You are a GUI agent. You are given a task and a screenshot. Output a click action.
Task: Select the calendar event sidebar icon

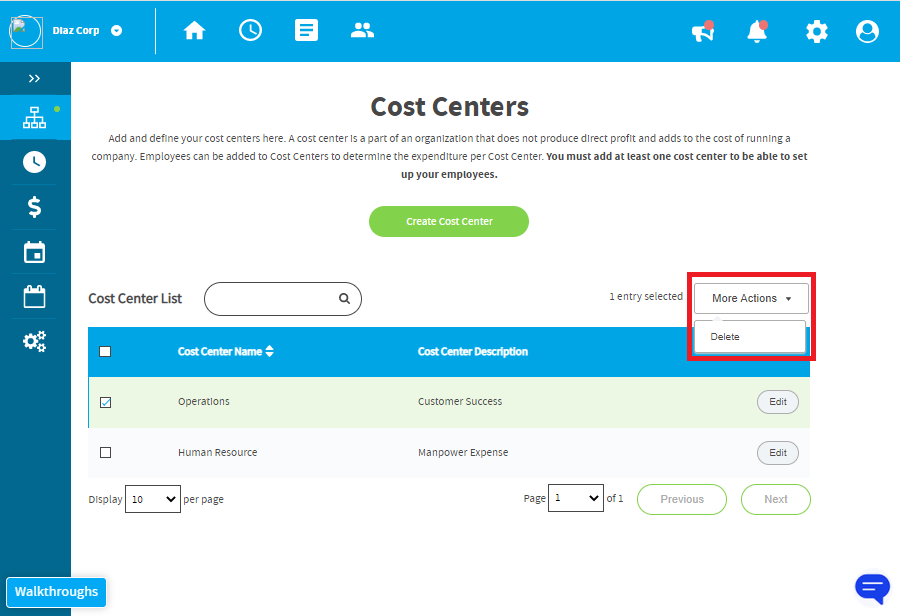(34, 252)
